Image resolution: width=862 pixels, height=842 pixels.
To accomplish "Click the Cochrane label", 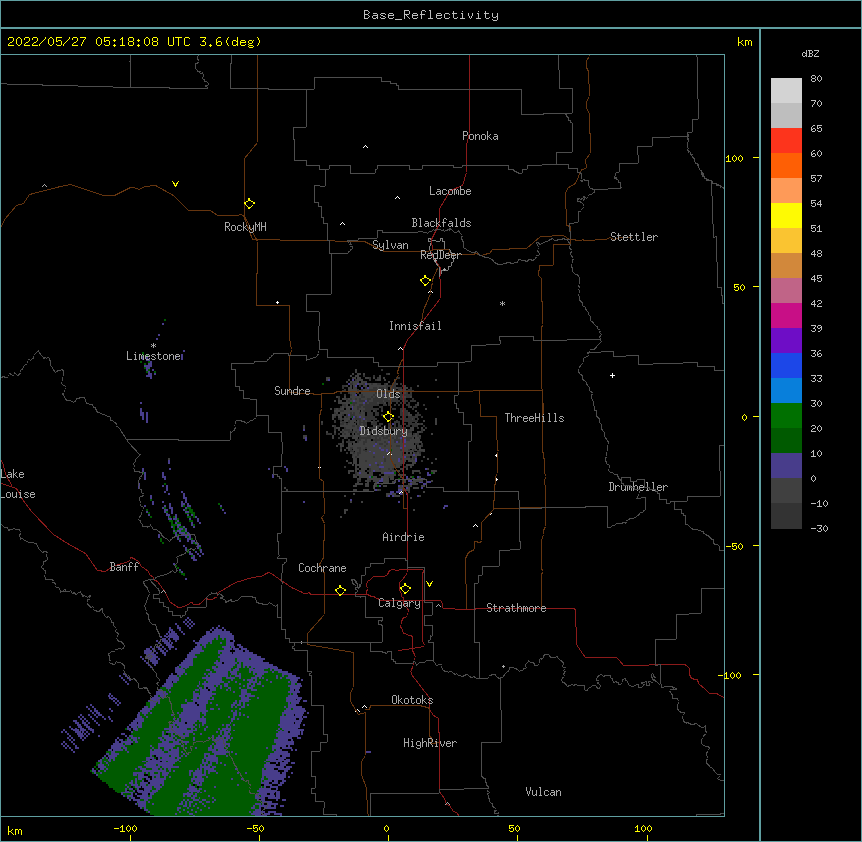I will coord(322,568).
